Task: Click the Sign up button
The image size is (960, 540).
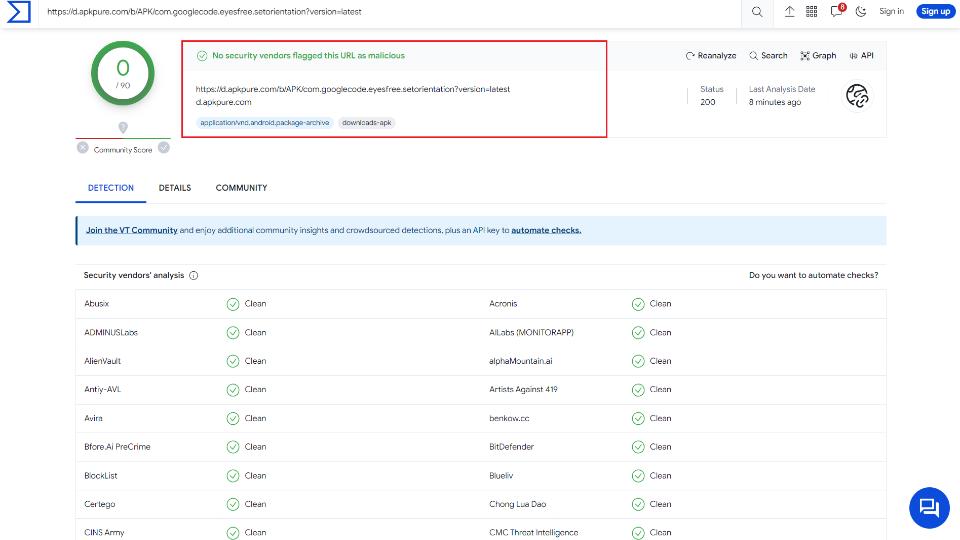Action: (935, 11)
